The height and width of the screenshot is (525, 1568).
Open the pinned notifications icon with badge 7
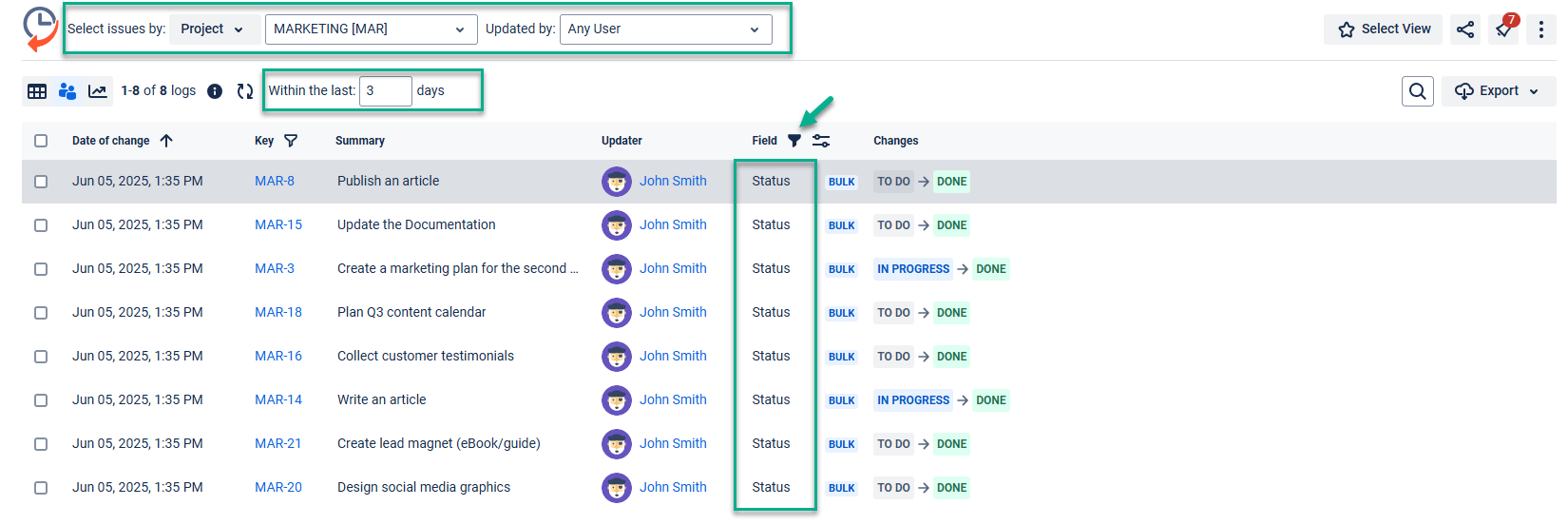1505,28
